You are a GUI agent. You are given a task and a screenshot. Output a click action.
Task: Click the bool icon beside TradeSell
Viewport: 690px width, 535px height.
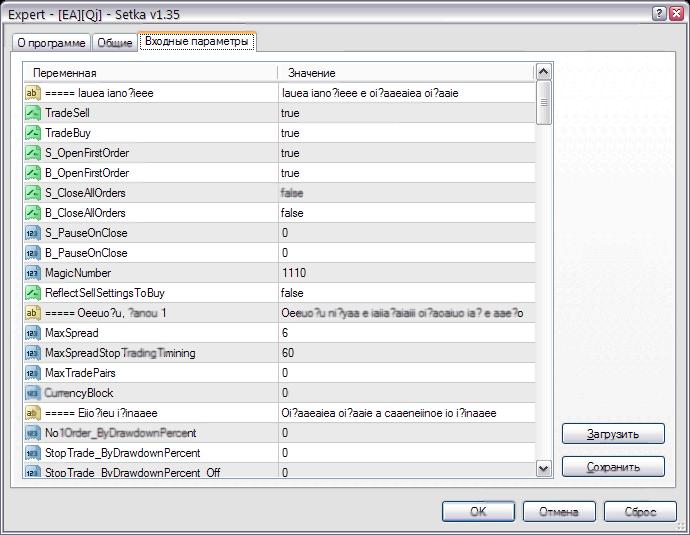point(33,113)
